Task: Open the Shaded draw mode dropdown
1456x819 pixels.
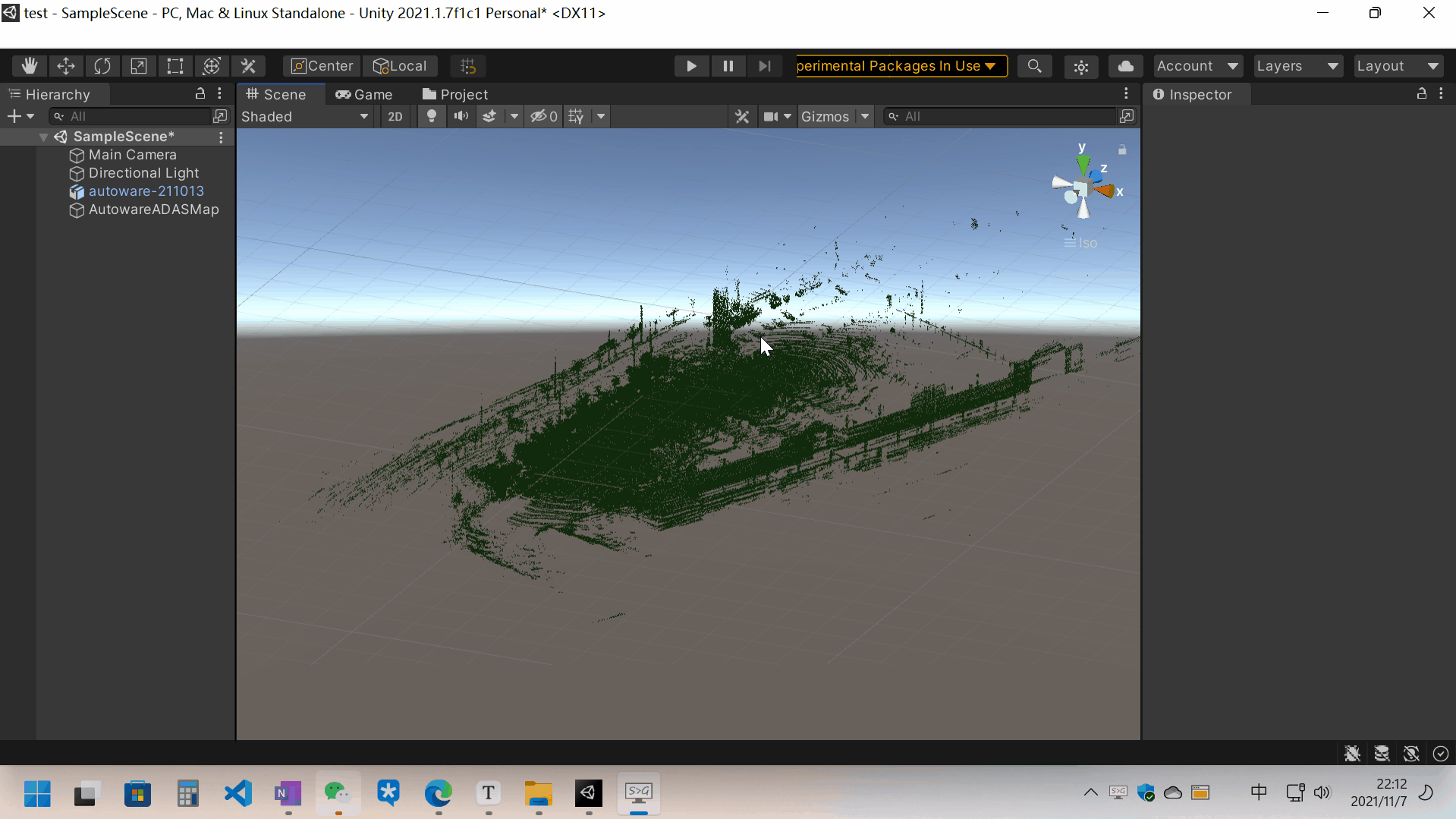Action: pyautogui.click(x=304, y=116)
